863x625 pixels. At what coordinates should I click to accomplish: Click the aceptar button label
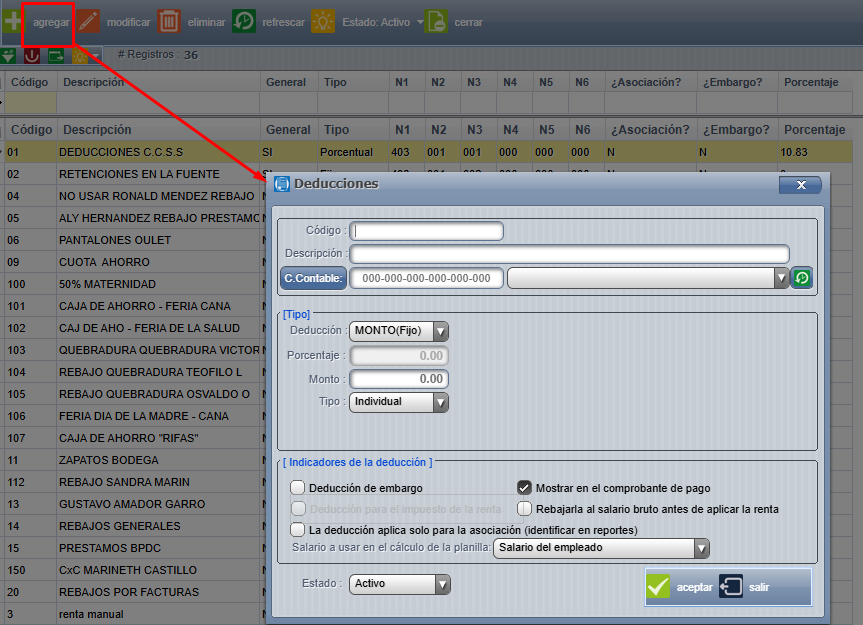(x=695, y=588)
